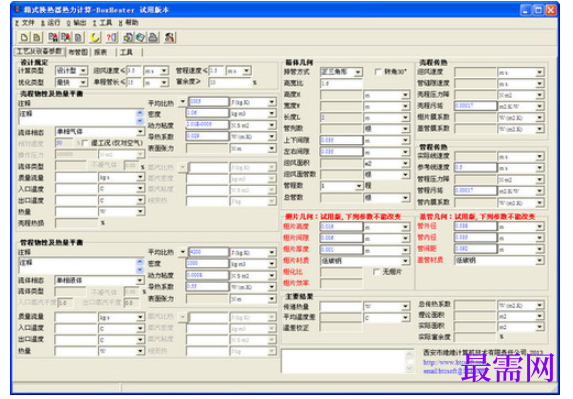Image resolution: width=573 pixels, height=399 pixels.
Task: Click the new blank document toolbar icon
Action: coord(24,37)
